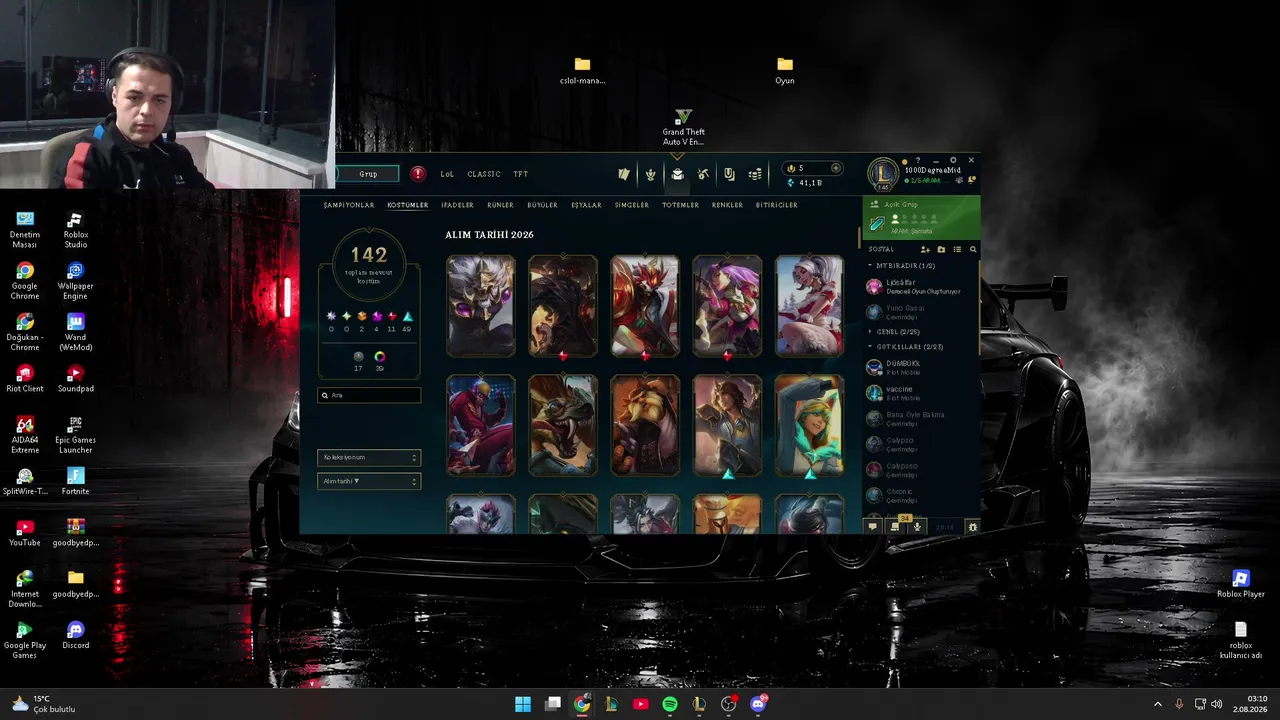Open the chat bubble icon at client bottom
The height and width of the screenshot is (720, 1280).
tap(872, 526)
